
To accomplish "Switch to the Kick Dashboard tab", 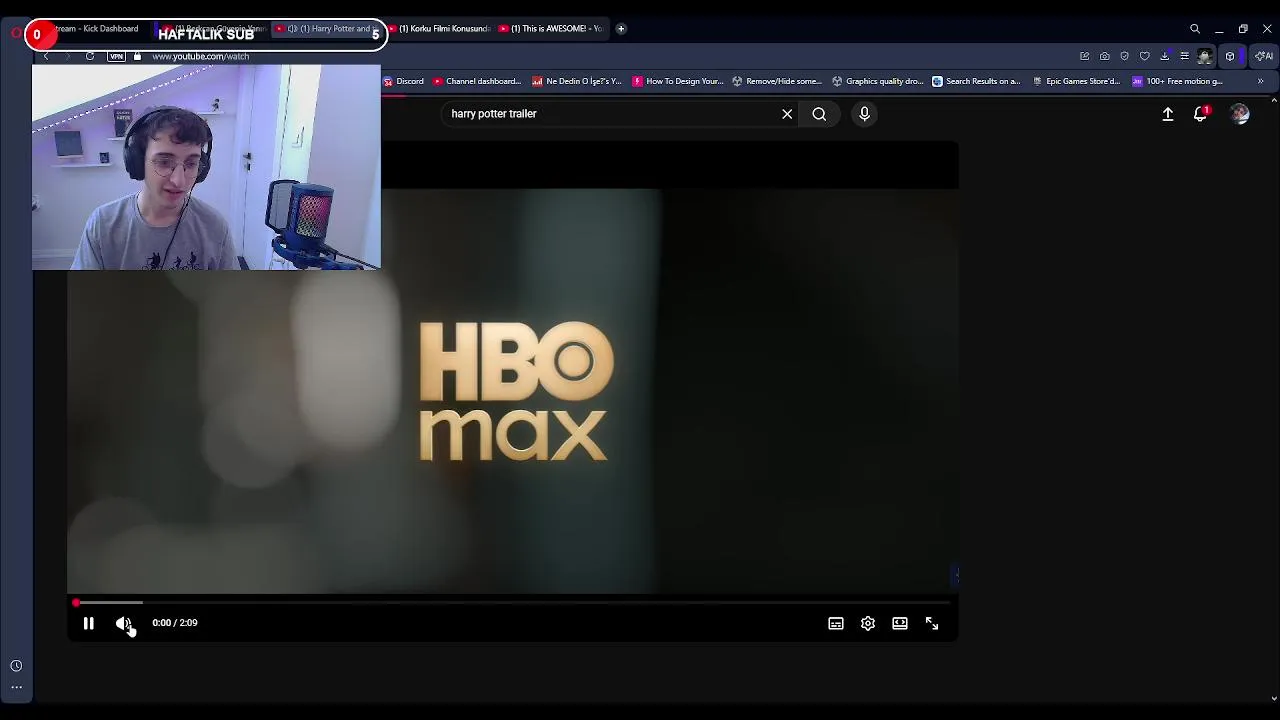I will 98,29.
